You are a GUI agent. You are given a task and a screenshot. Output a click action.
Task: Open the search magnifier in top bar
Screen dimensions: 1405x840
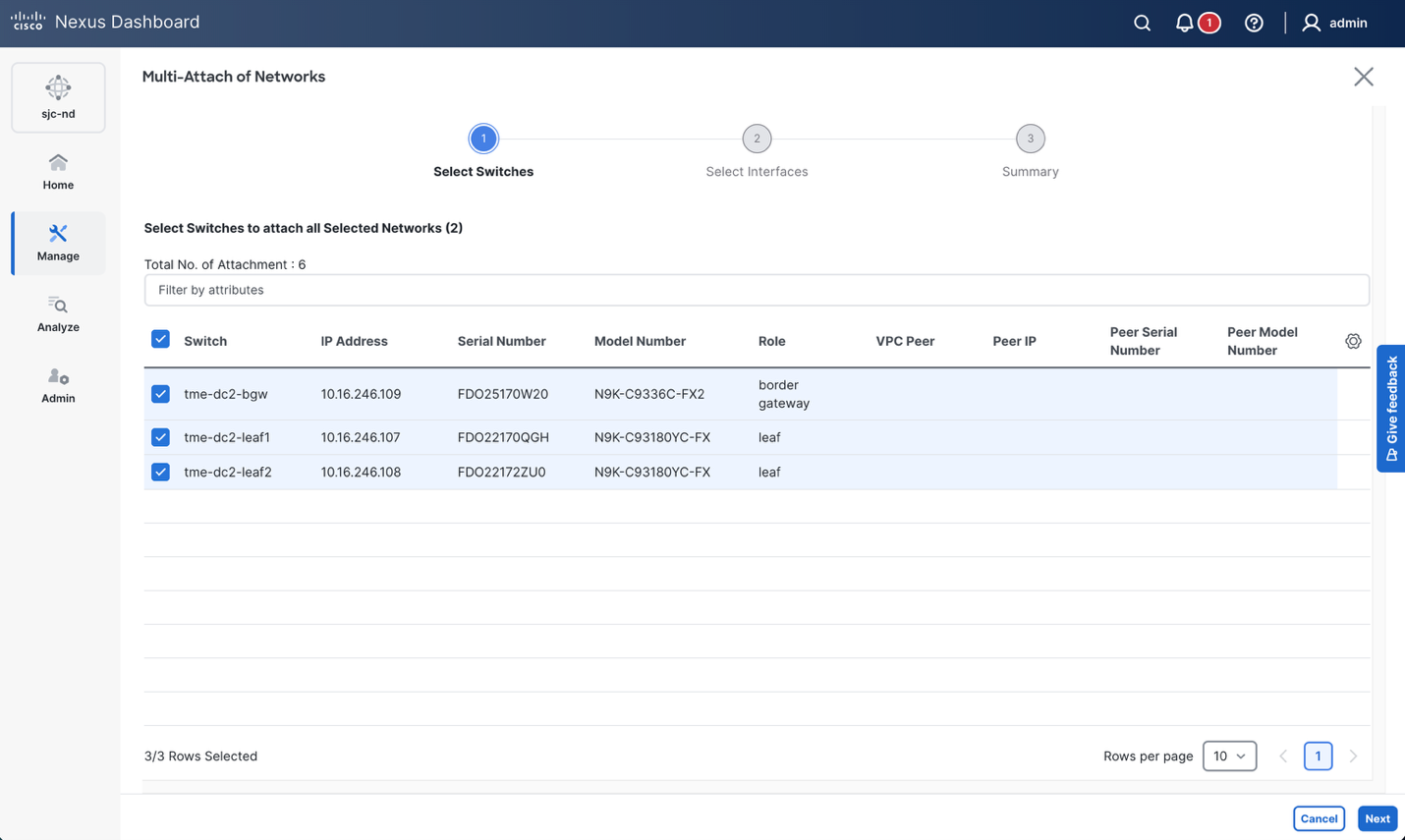click(1142, 23)
